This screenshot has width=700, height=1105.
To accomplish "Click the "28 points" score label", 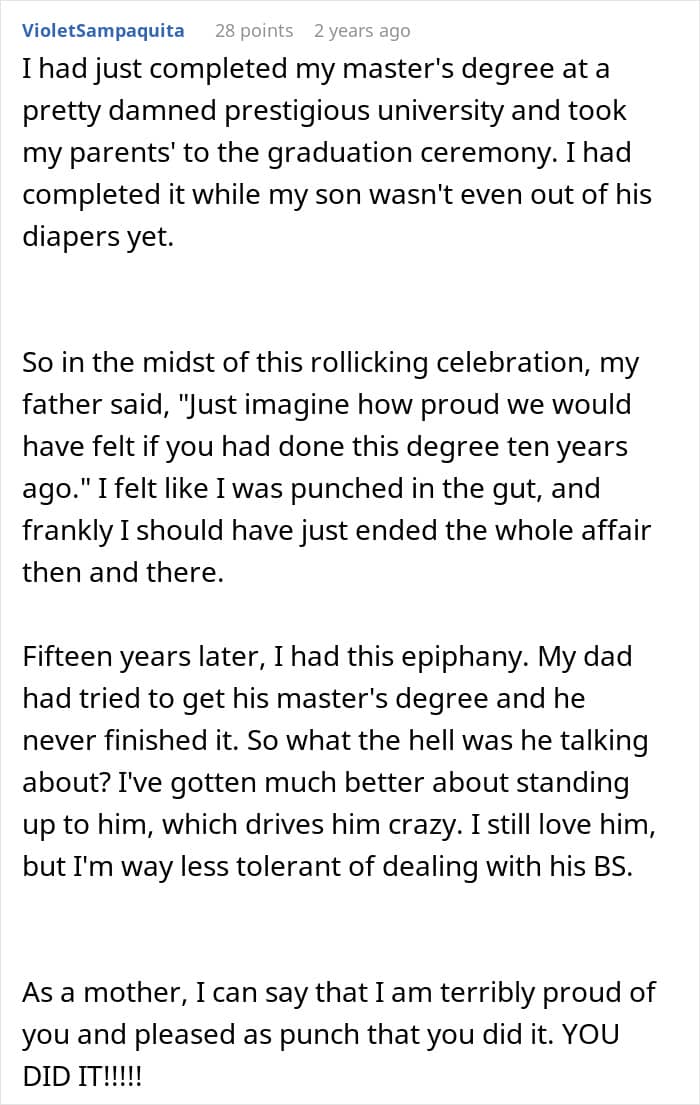I will coord(254,30).
